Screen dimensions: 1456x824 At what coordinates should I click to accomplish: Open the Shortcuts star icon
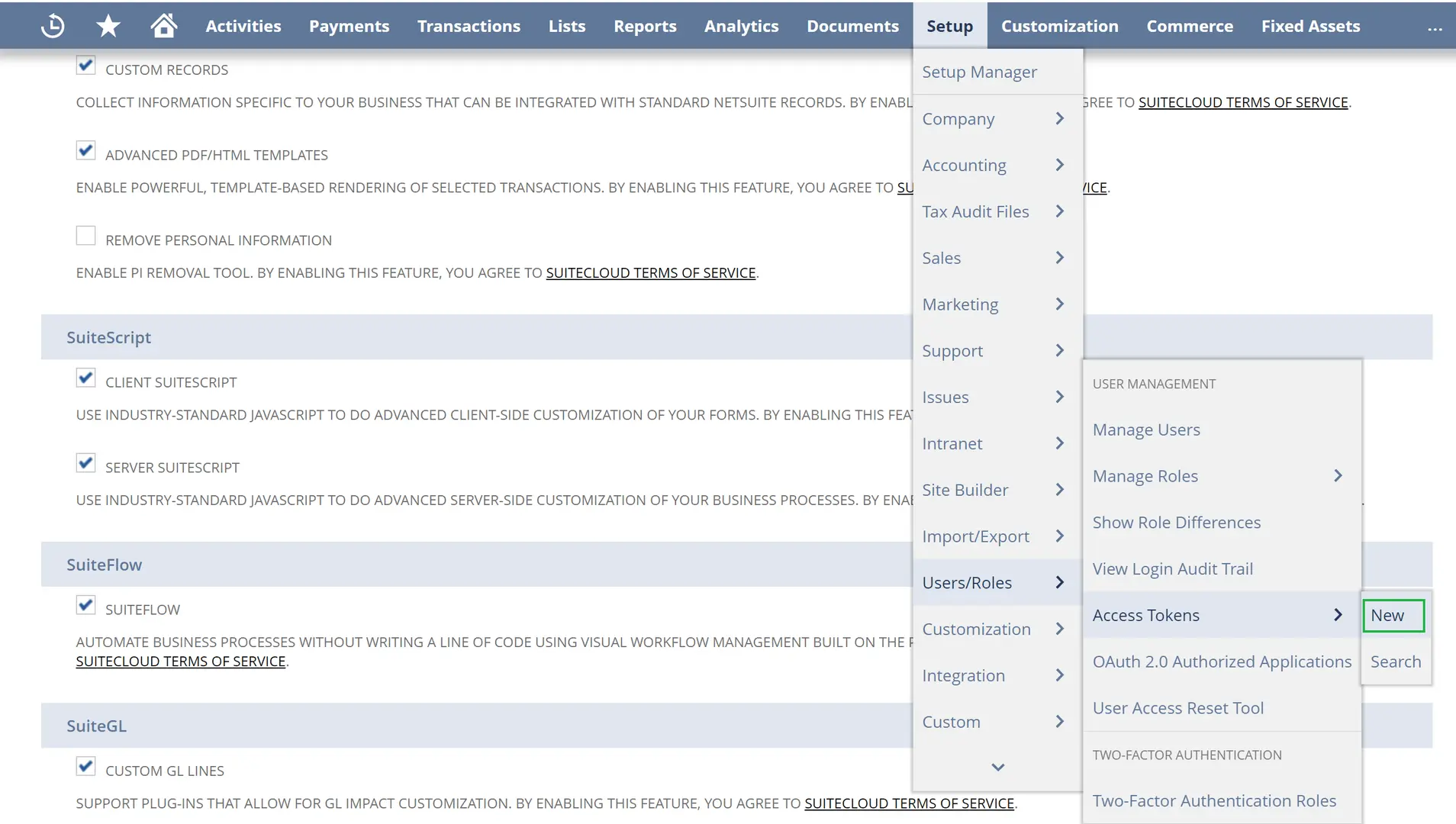(x=108, y=26)
